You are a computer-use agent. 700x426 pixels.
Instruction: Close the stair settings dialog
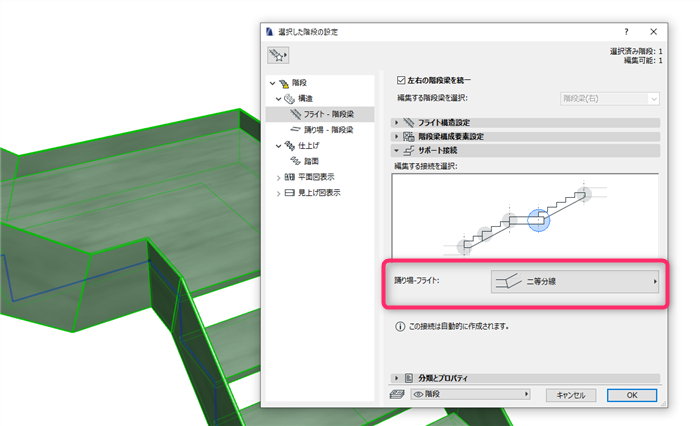[x=654, y=32]
